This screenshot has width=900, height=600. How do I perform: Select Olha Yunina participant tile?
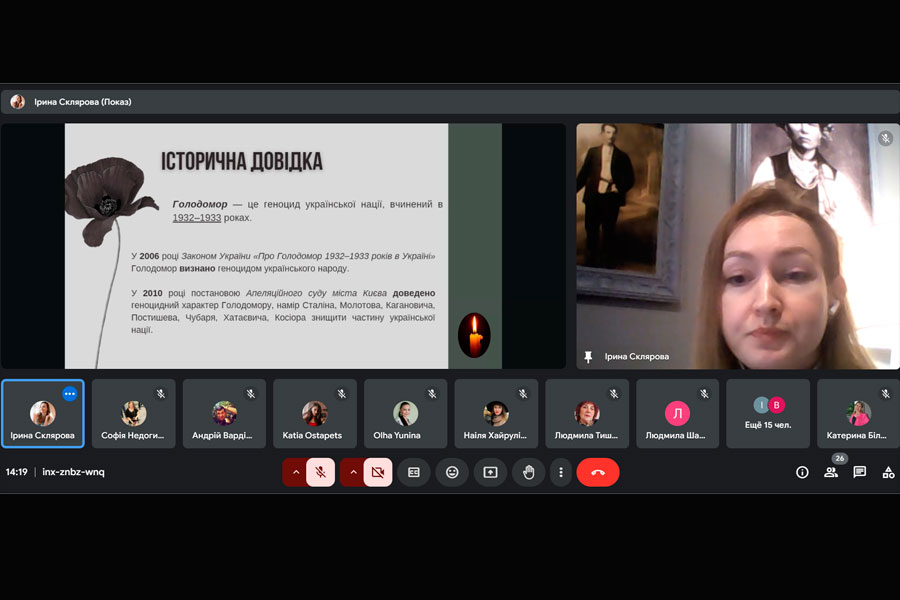(x=405, y=413)
